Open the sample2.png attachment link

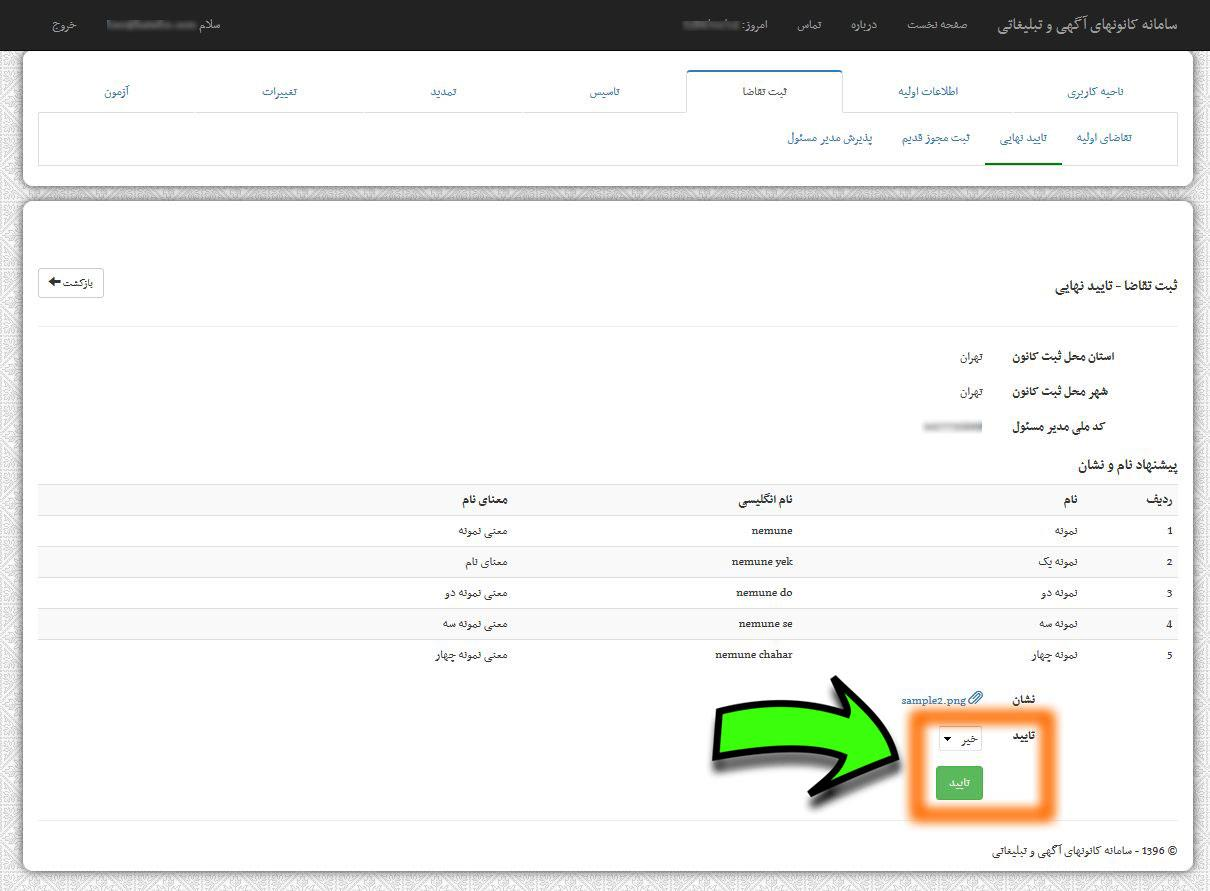933,700
